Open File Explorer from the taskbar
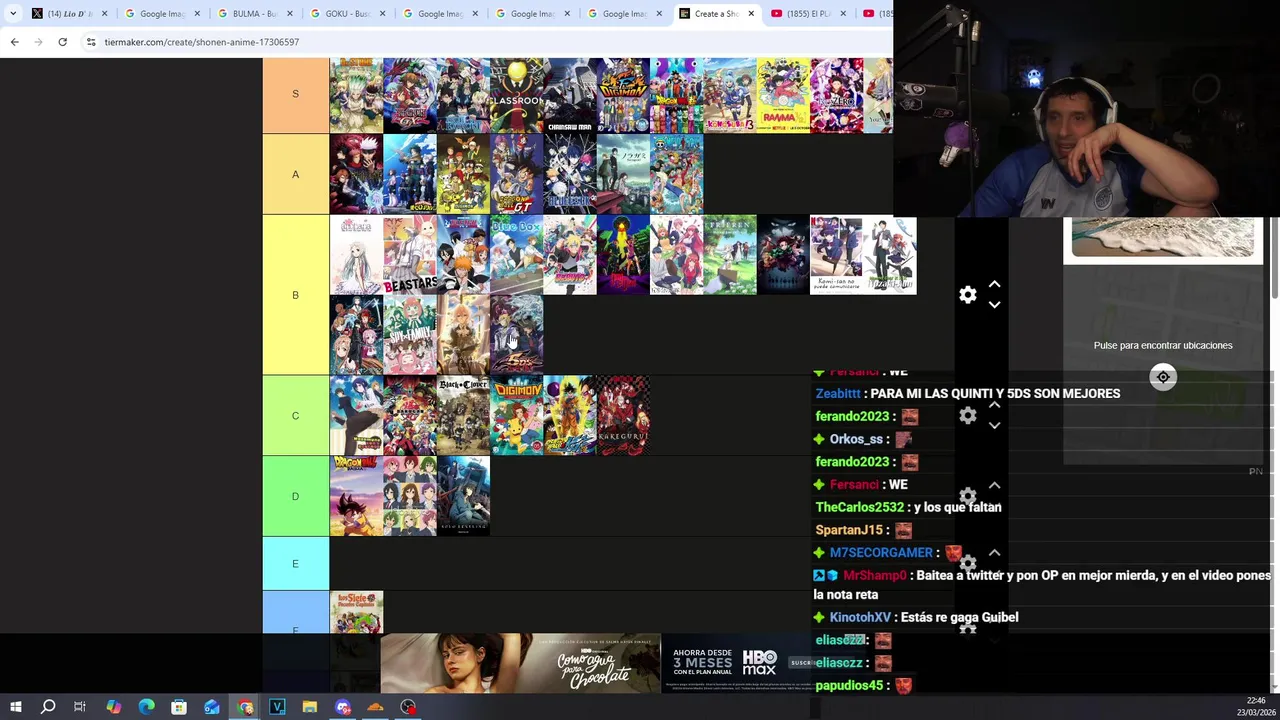Screen dimensions: 1280x720 point(310,707)
